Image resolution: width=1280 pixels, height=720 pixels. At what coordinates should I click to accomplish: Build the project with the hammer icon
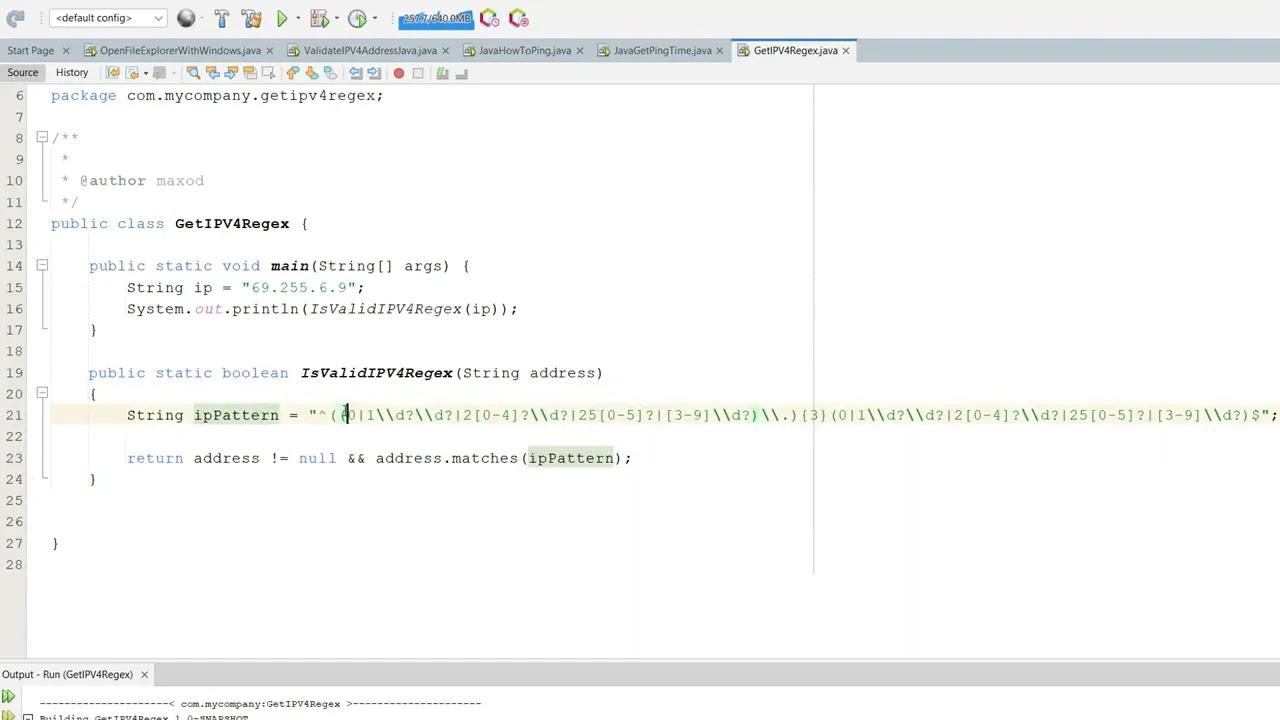221,18
